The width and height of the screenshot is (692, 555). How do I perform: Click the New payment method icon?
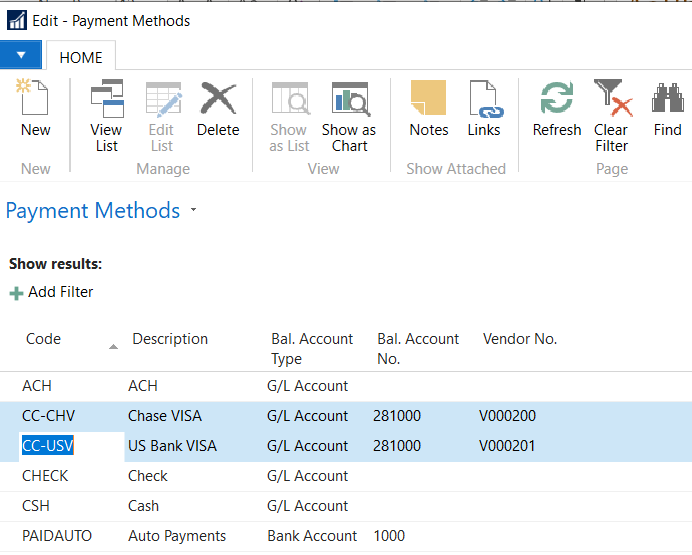pyautogui.click(x=35, y=101)
